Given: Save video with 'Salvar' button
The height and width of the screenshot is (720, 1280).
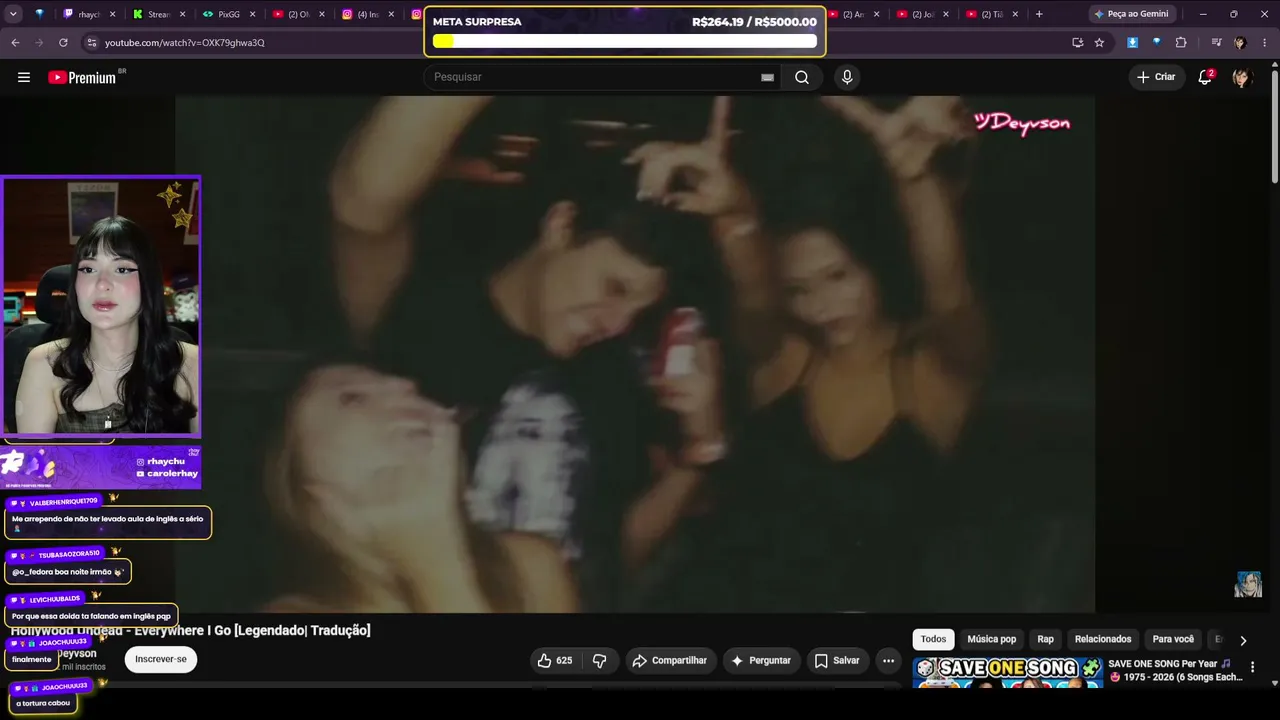Looking at the screenshot, I should [836, 660].
